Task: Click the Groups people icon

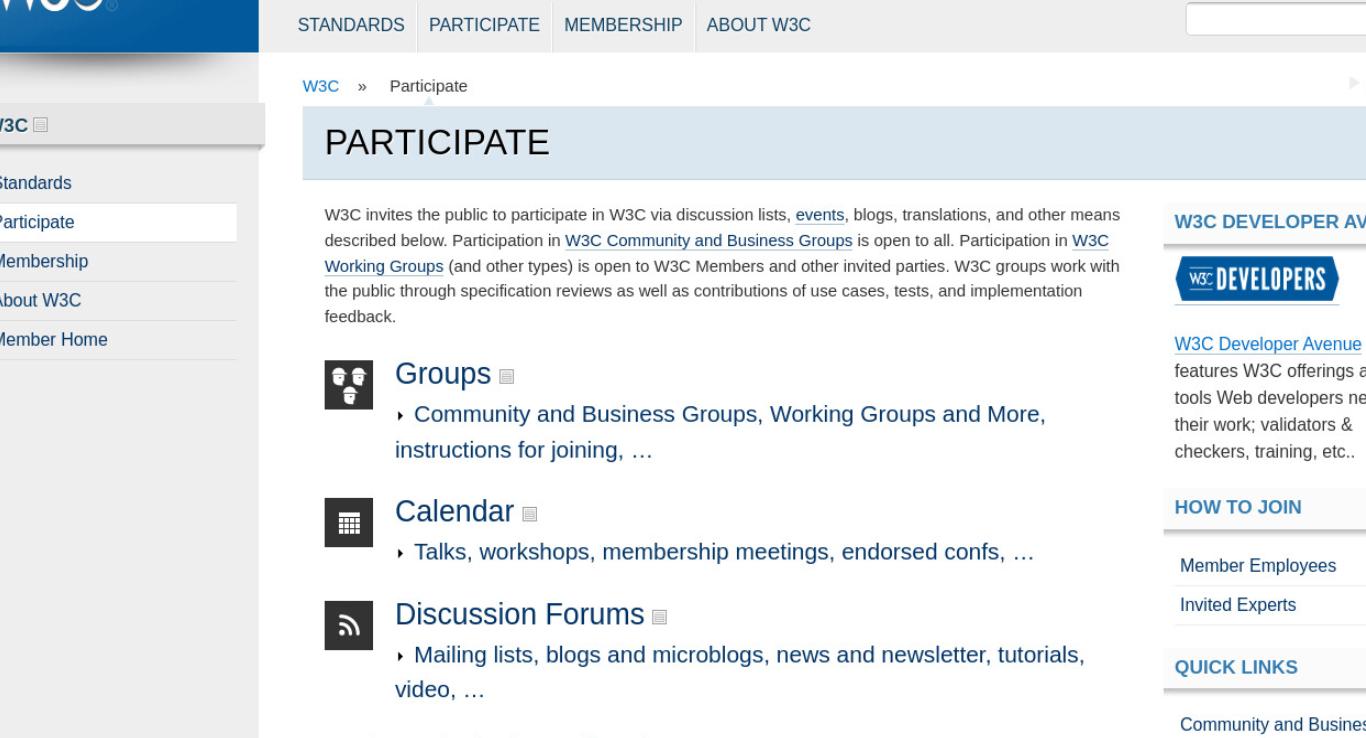Action: (x=349, y=384)
